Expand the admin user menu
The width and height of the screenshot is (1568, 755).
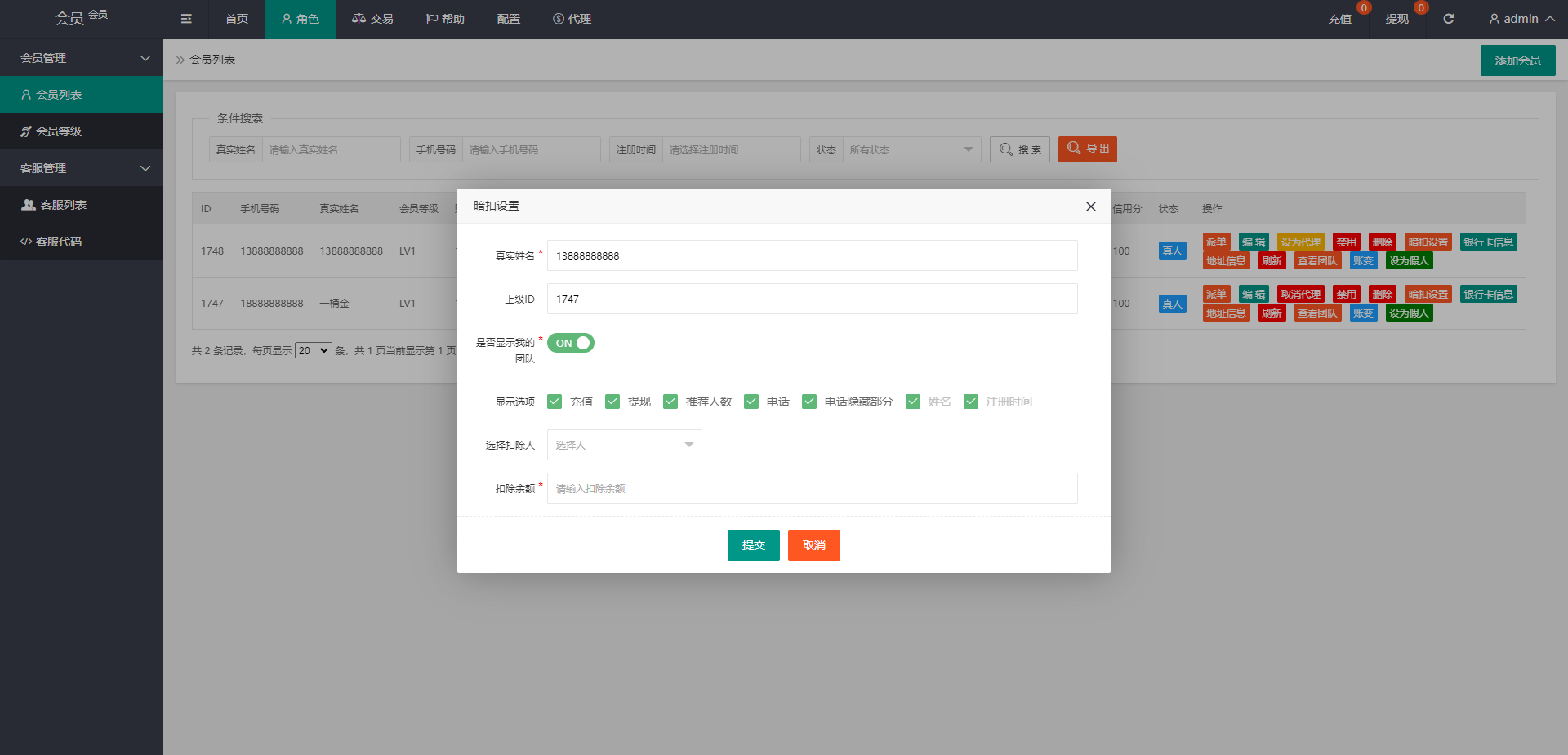coord(1521,19)
